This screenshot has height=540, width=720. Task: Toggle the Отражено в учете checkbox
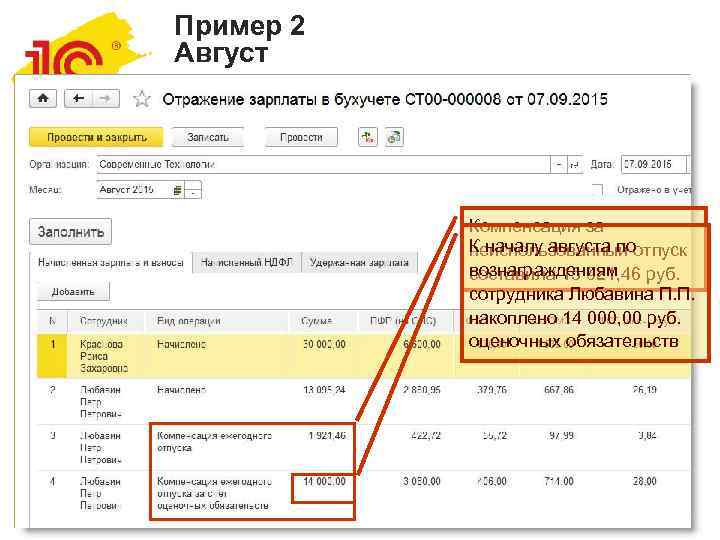(597, 190)
